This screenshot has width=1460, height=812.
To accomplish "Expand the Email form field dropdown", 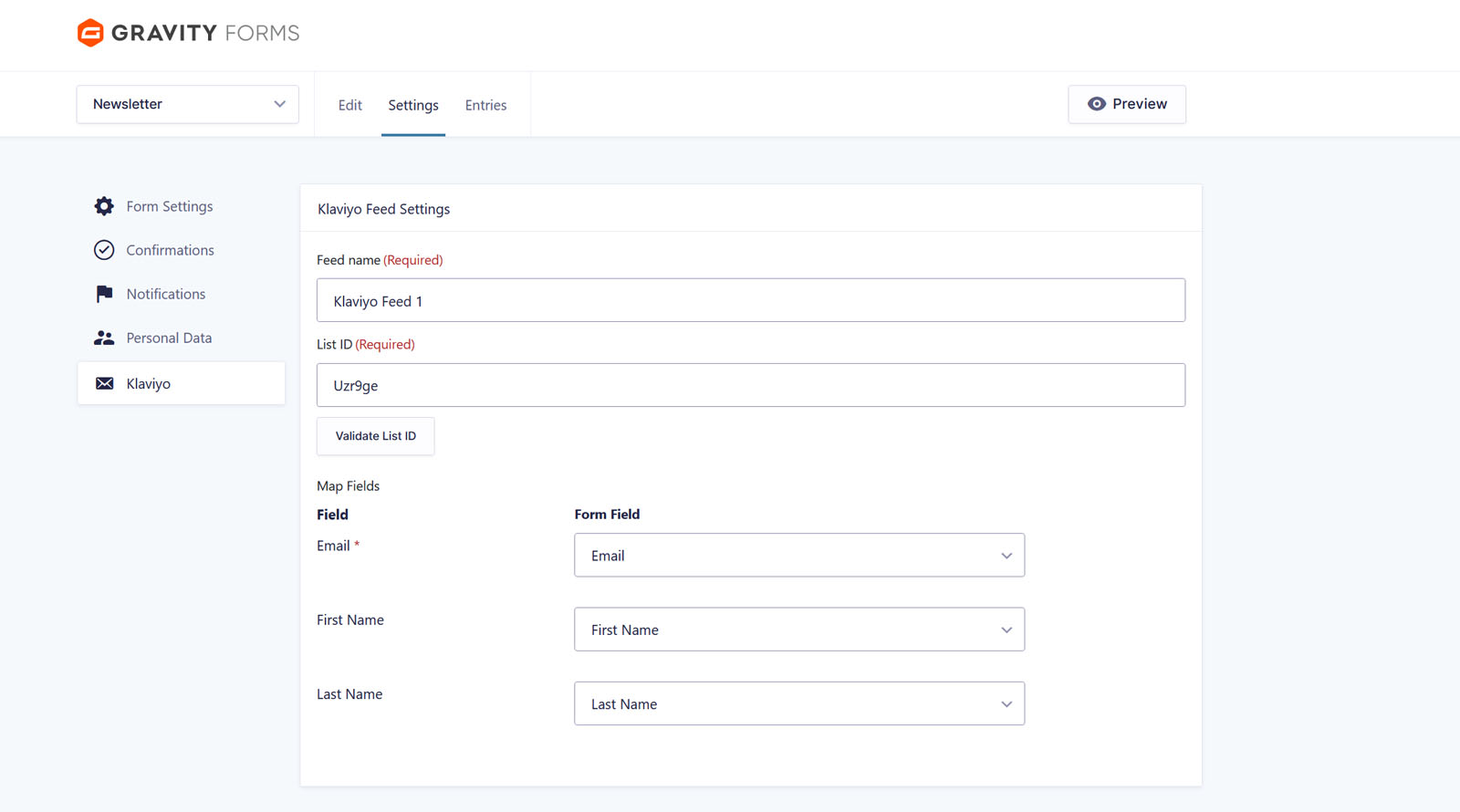I will pos(798,555).
